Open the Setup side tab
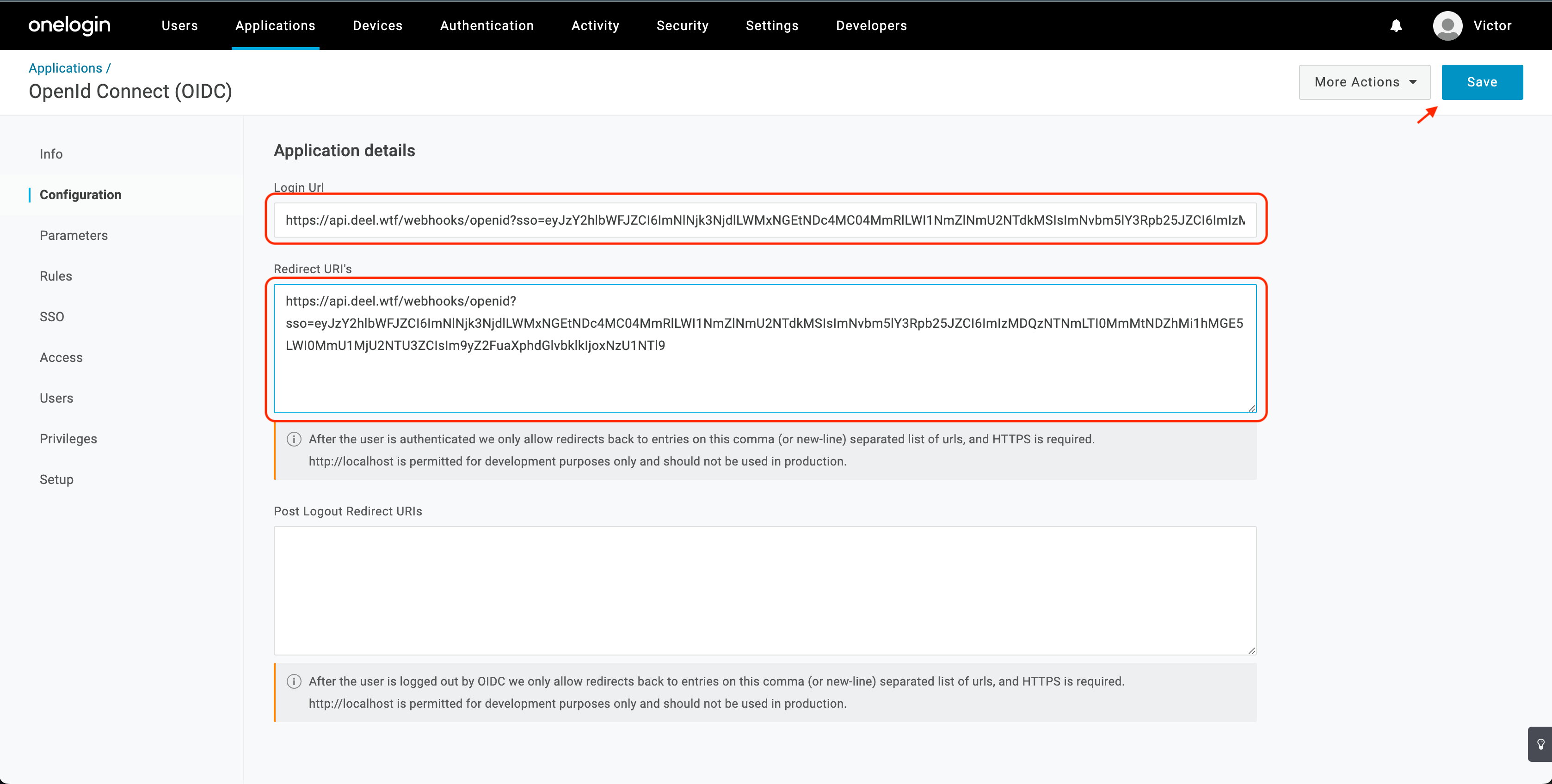1552x784 pixels. click(x=56, y=479)
